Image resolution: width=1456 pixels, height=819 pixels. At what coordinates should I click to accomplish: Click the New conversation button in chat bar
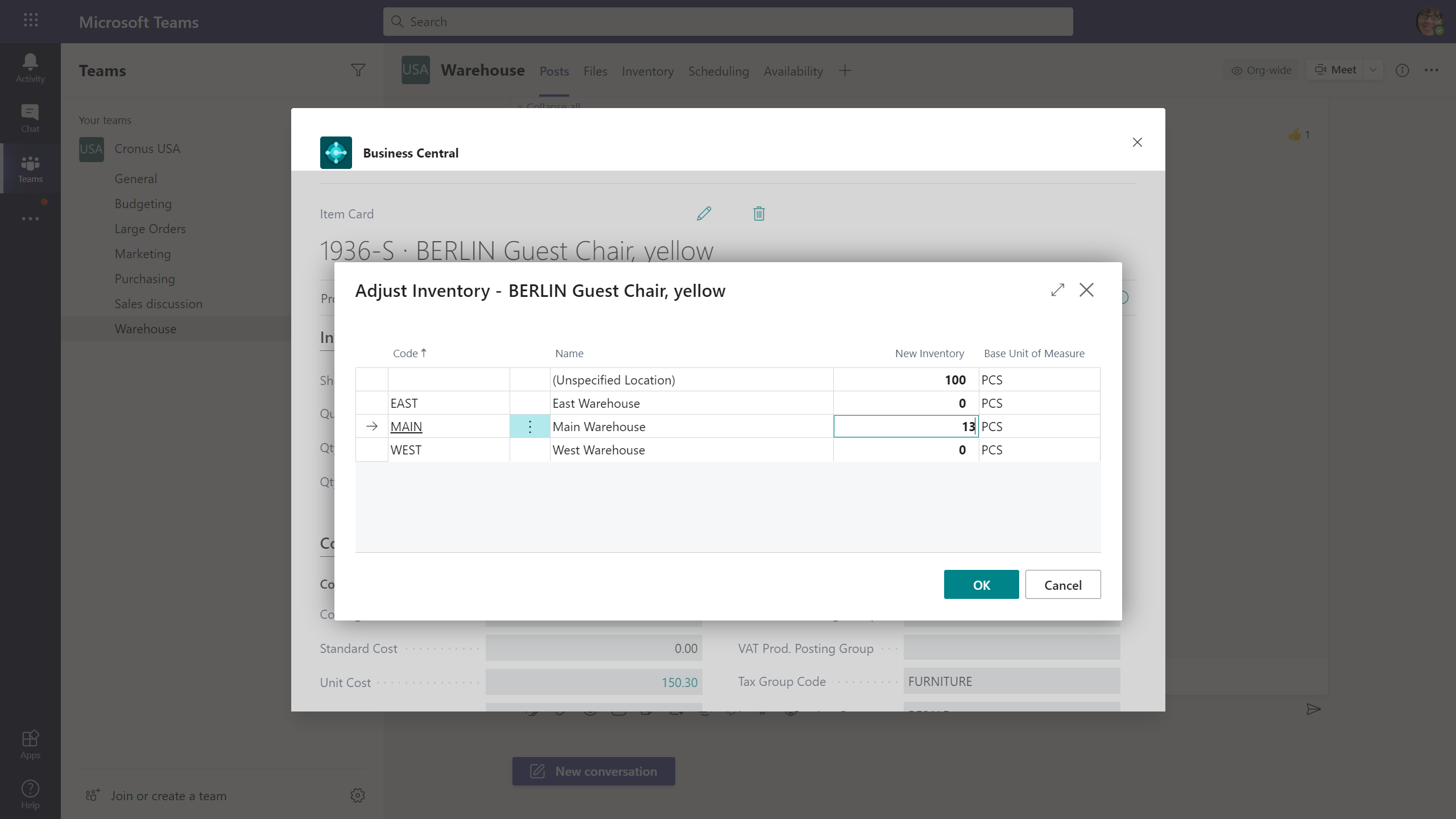point(593,770)
